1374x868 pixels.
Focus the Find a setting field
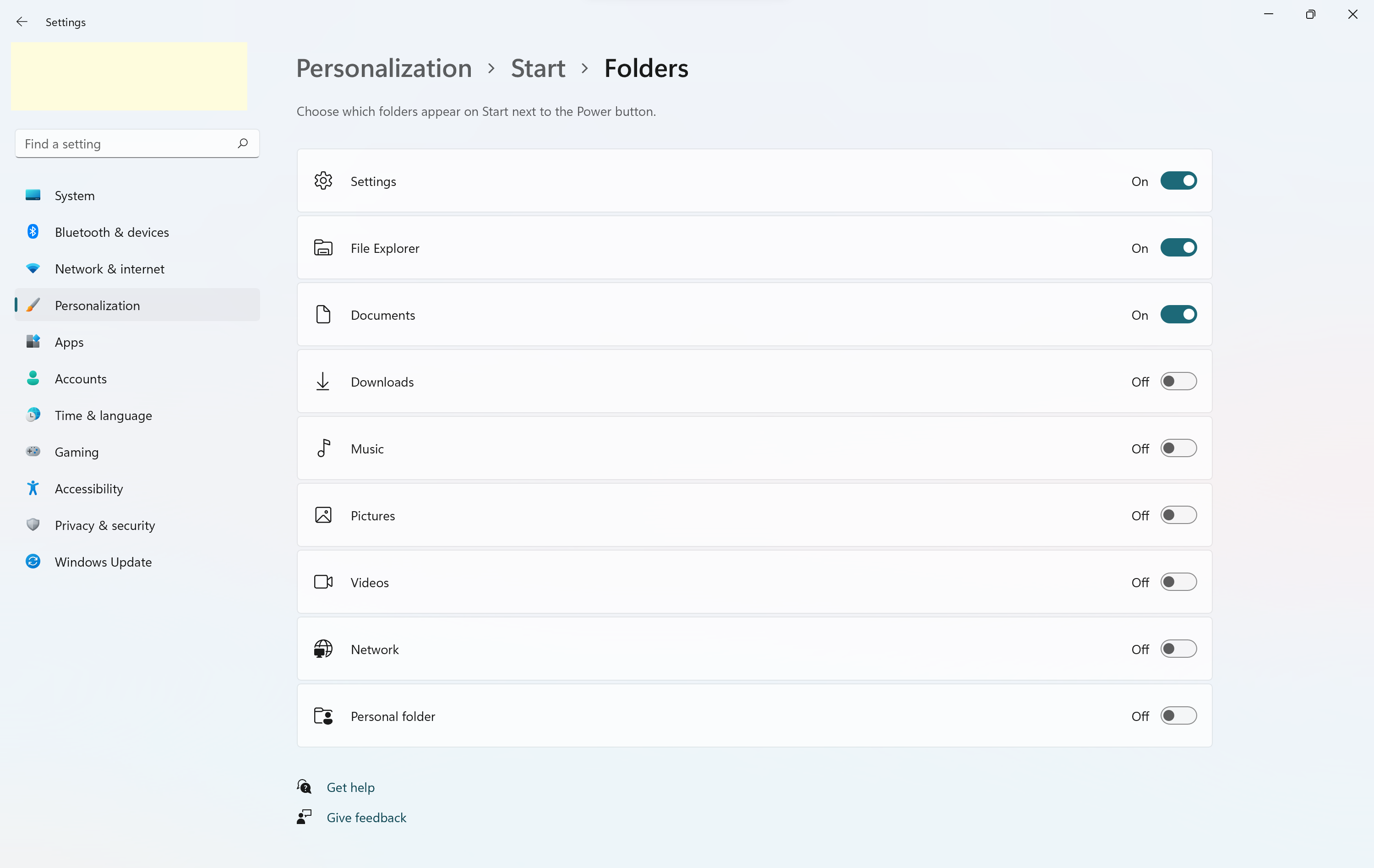(125, 144)
